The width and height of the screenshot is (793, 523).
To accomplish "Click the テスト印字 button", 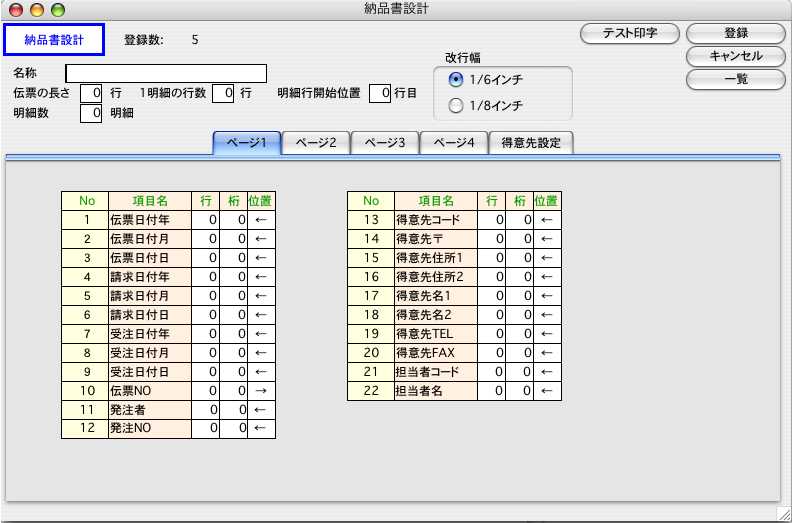I will 629,33.
